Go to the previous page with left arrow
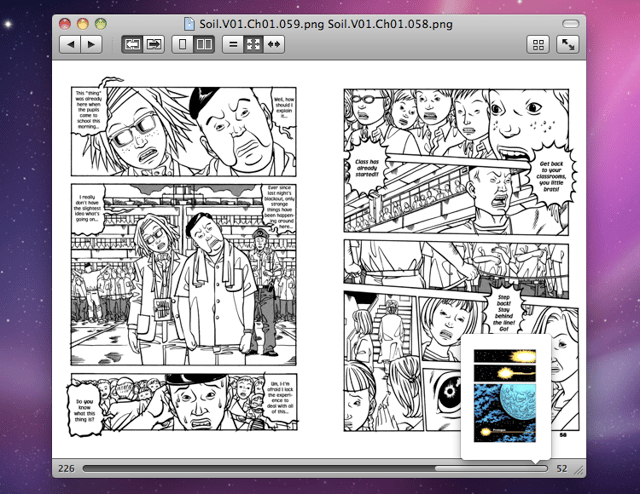 tap(70, 45)
